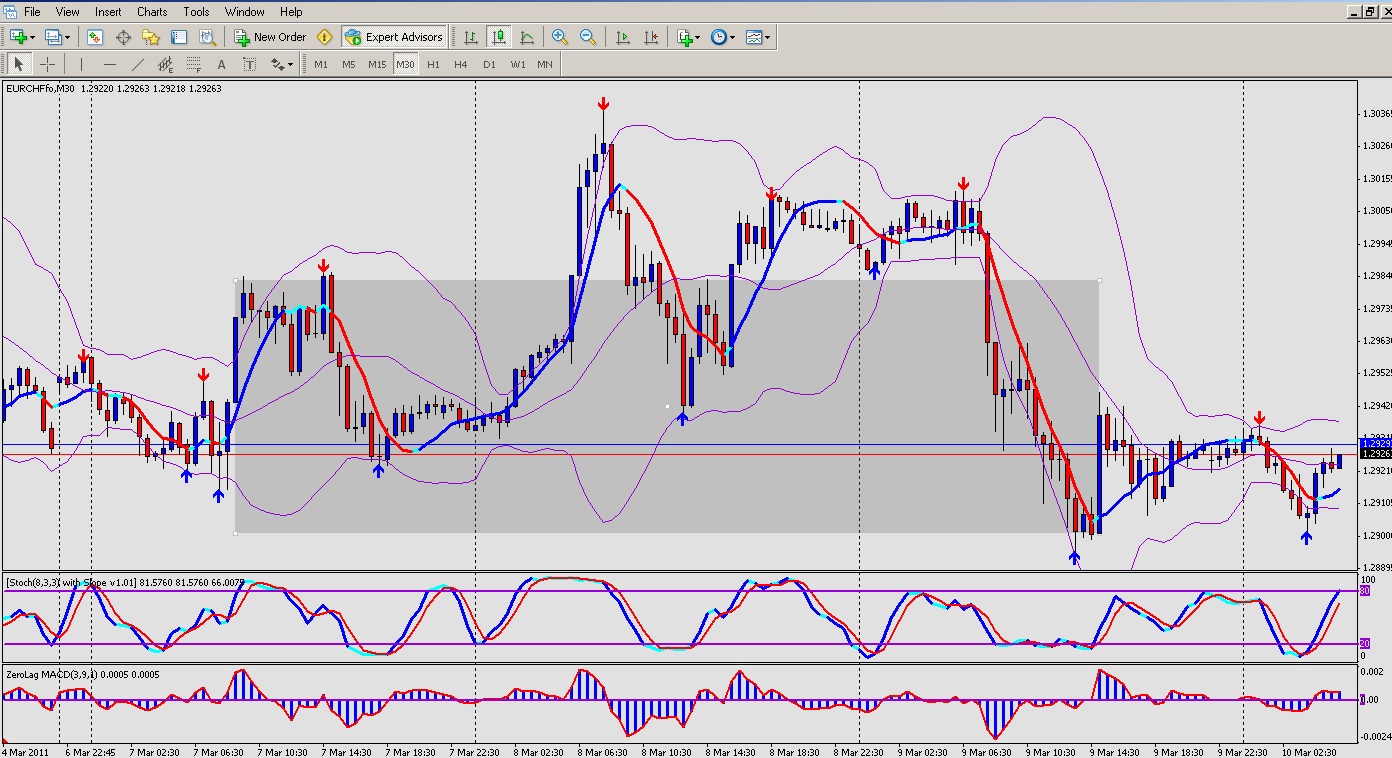Screen dimensions: 1392x758
Task: Click the 1.3005 price scale label
Action: coord(1376,211)
